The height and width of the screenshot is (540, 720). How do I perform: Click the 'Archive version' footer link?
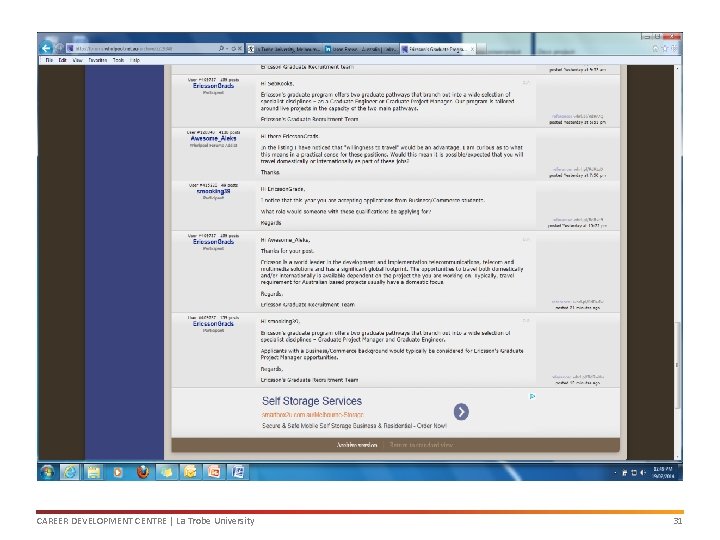pyautogui.click(x=357, y=444)
